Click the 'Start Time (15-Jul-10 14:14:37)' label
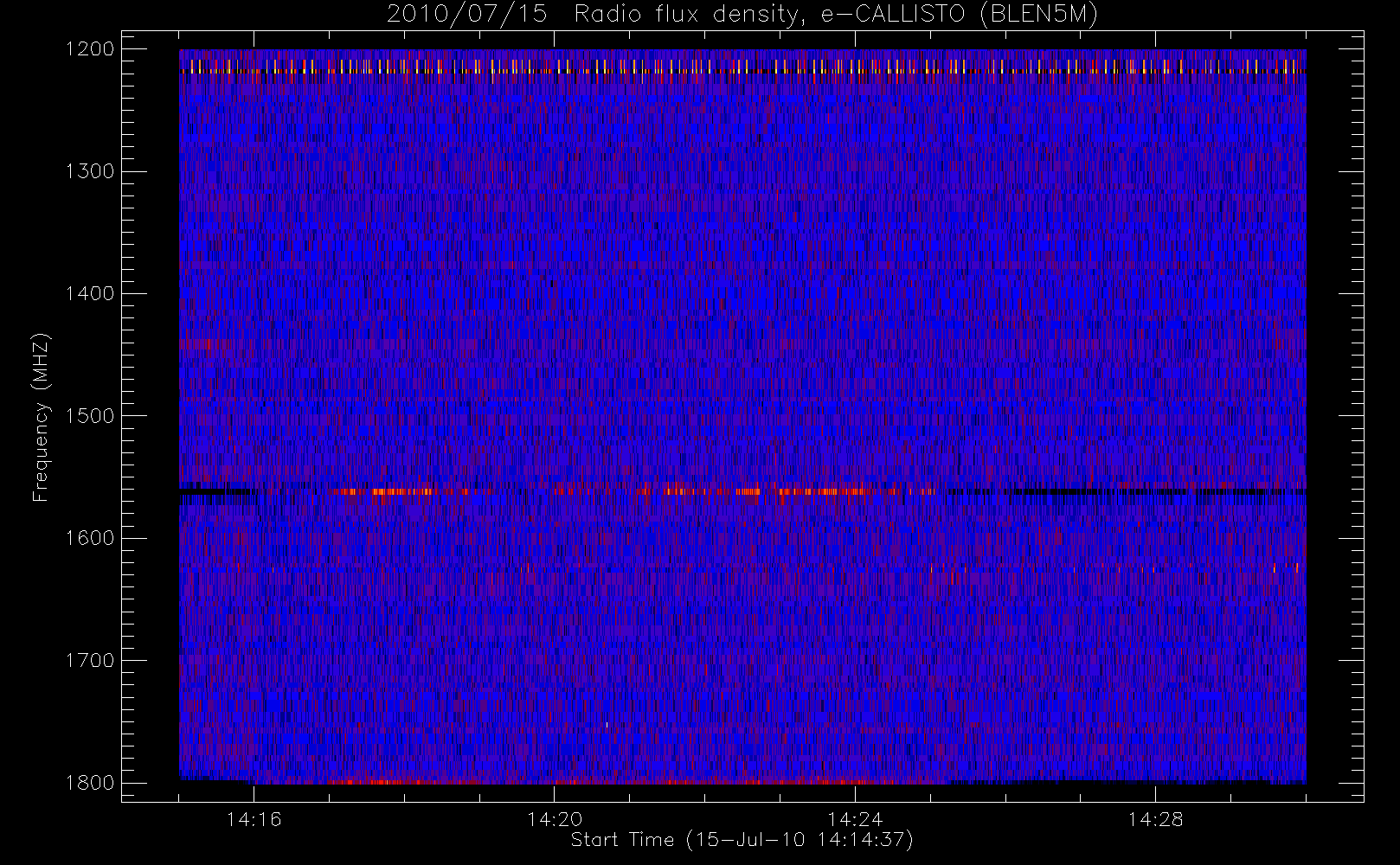This screenshot has height=865, width=1400. [x=742, y=840]
